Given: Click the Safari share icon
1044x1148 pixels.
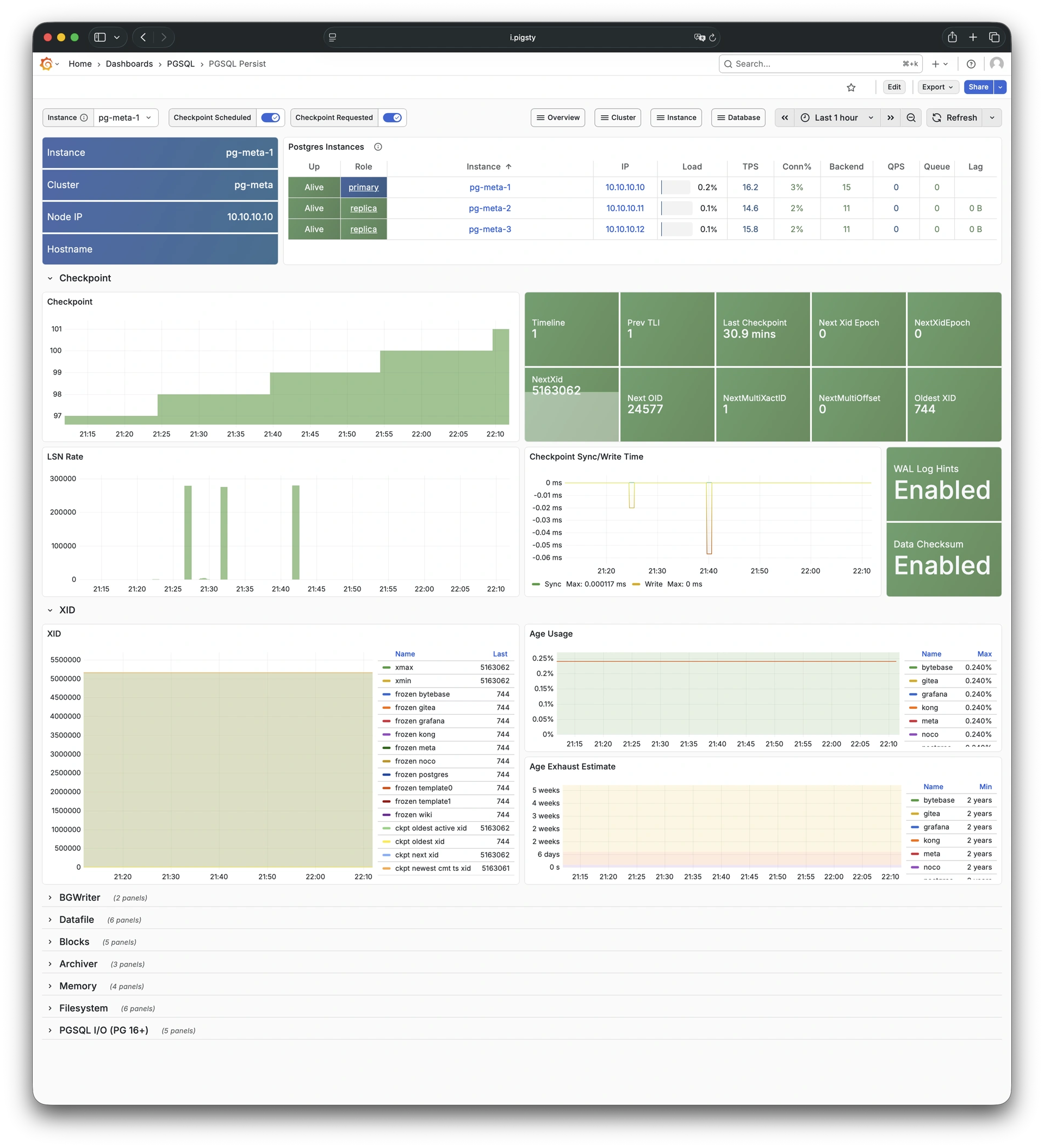Looking at the screenshot, I should 952,38.
